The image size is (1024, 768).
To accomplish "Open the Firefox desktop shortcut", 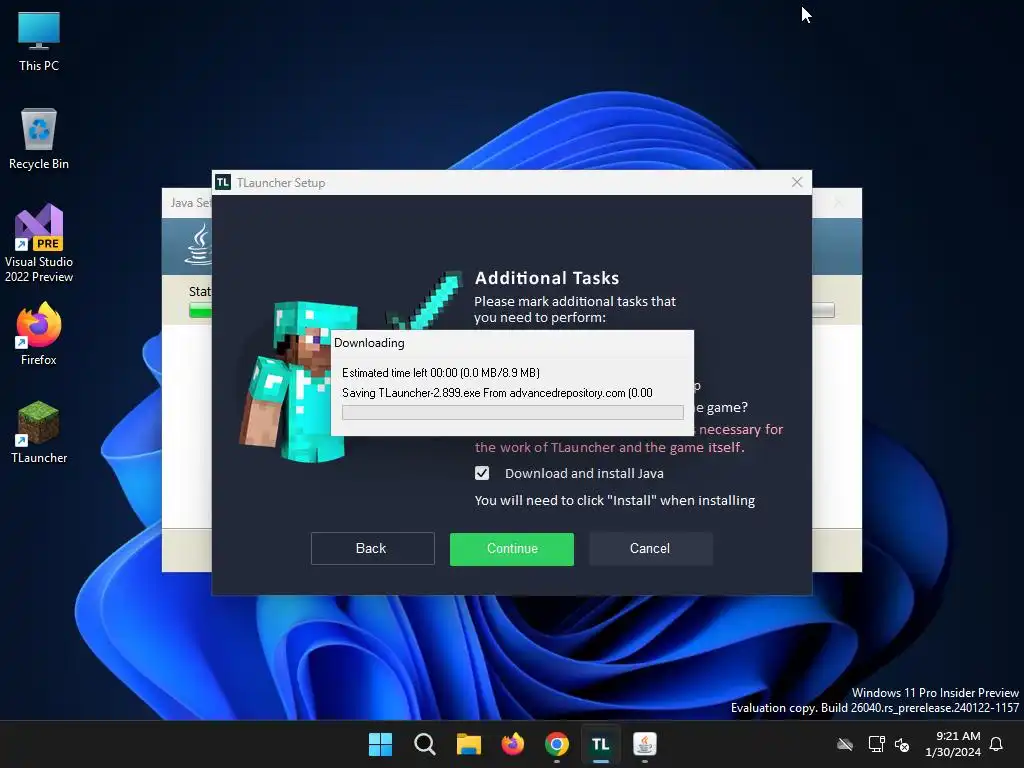I will (x=39, y=334).
